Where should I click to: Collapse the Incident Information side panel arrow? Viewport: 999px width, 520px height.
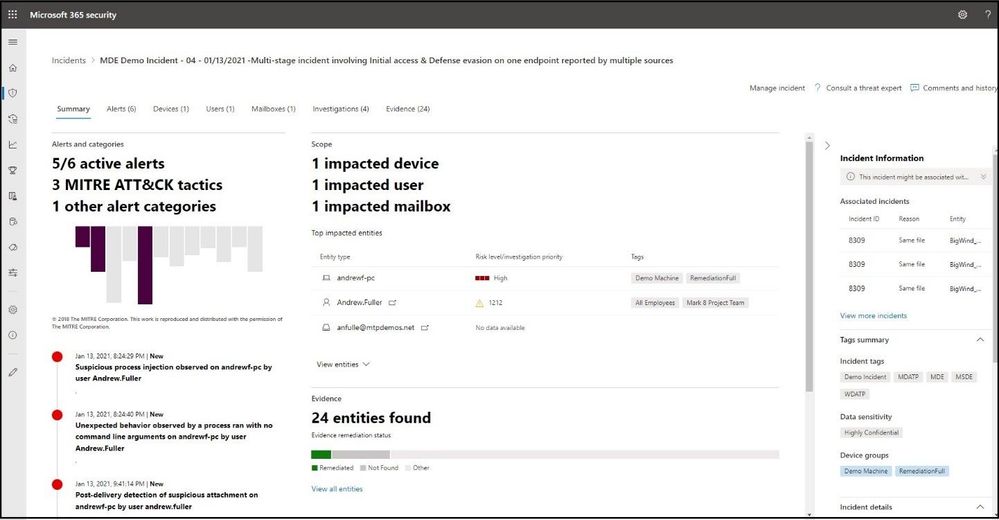pos(827,145)
